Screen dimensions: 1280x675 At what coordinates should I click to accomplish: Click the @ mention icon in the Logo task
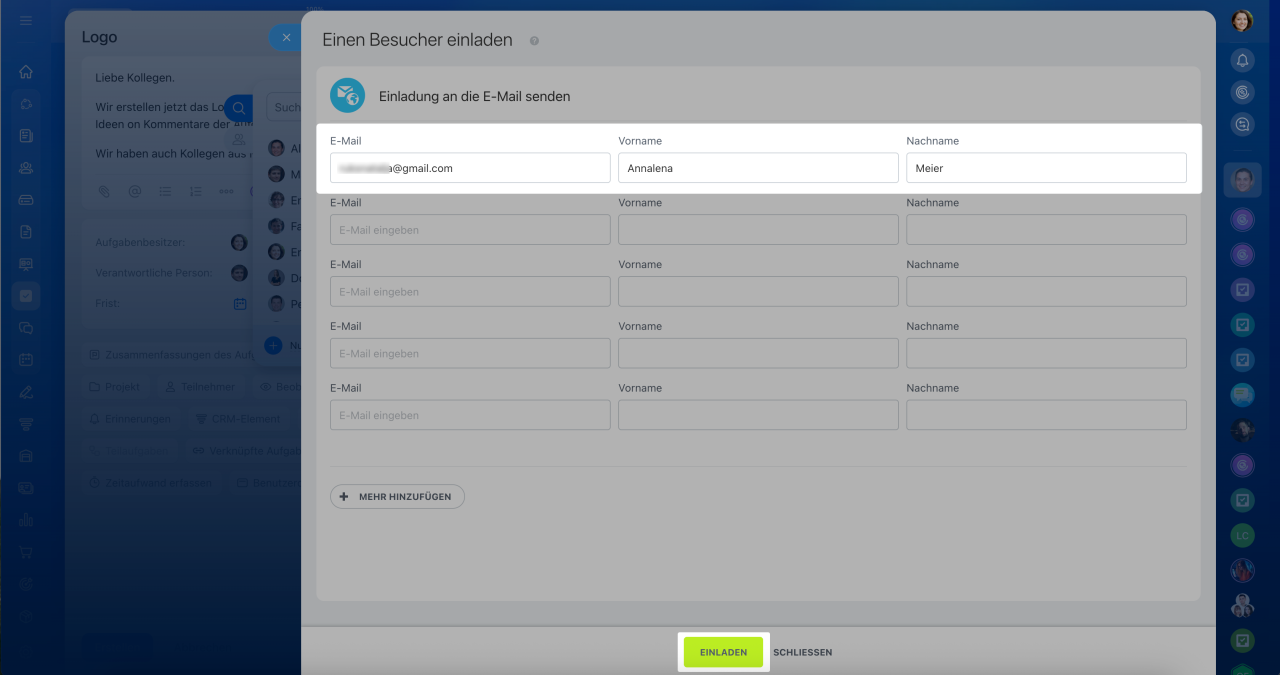135,191
